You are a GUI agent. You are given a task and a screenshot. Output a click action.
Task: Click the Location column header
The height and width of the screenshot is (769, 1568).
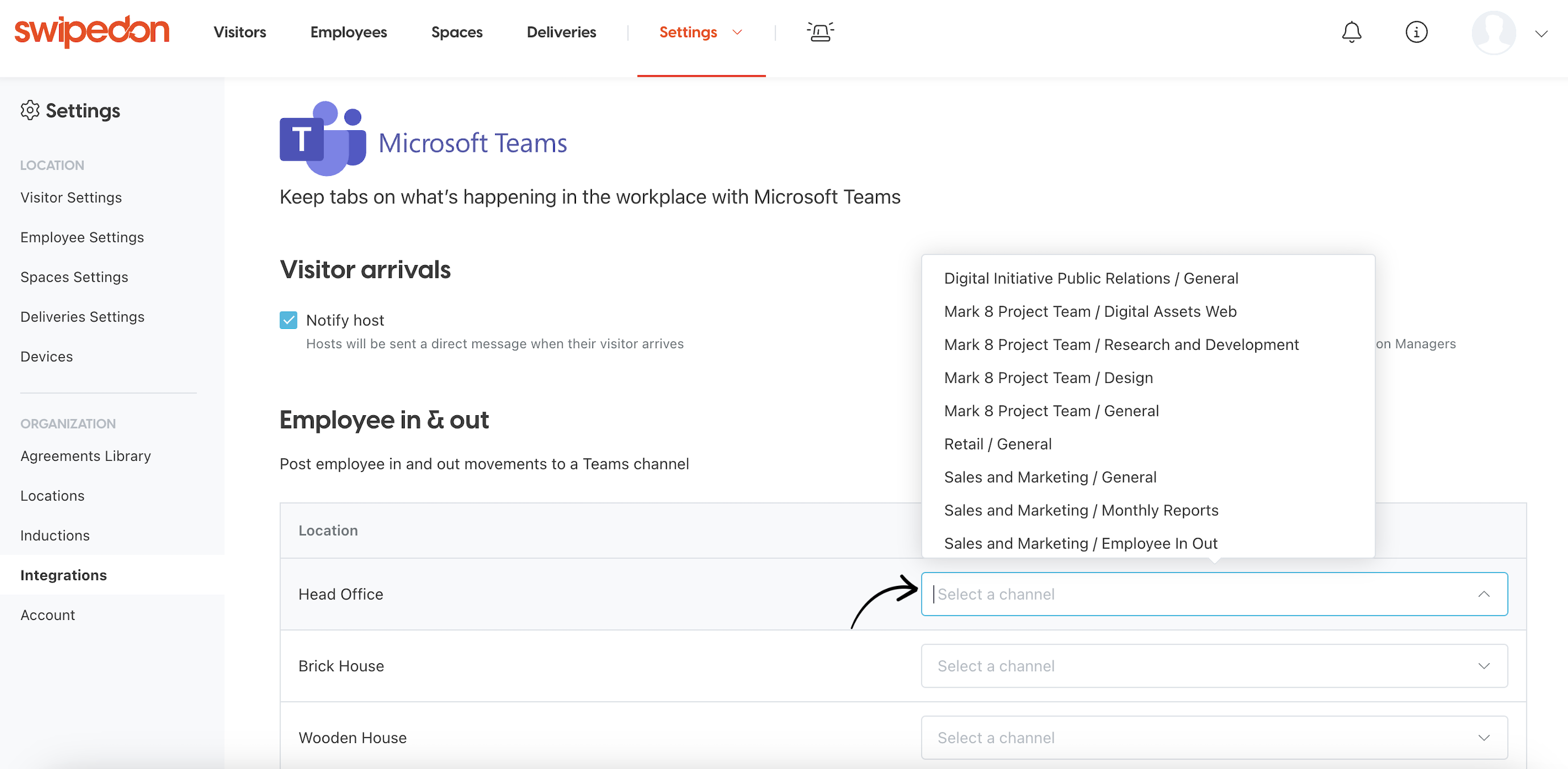(328, 531)
